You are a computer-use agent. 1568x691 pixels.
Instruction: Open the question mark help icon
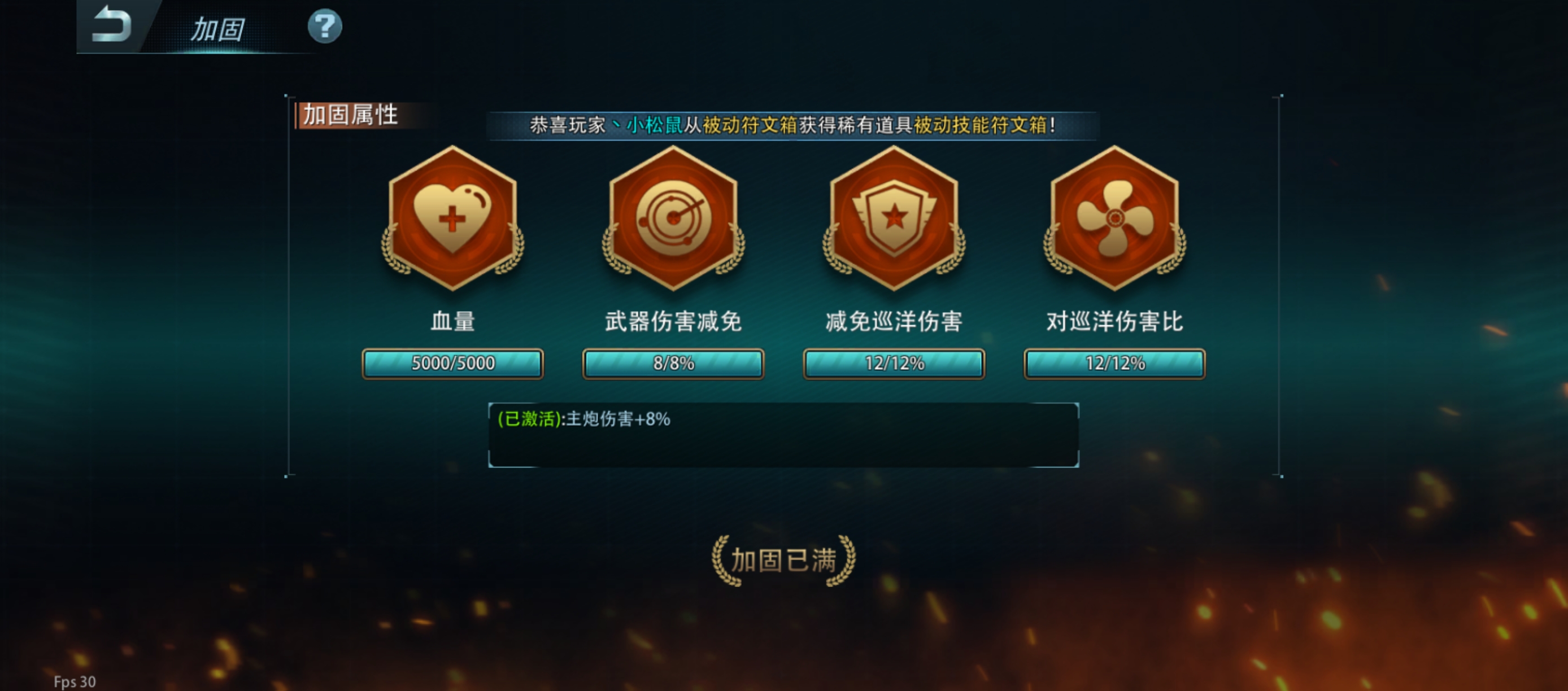(x=324, y=26)
